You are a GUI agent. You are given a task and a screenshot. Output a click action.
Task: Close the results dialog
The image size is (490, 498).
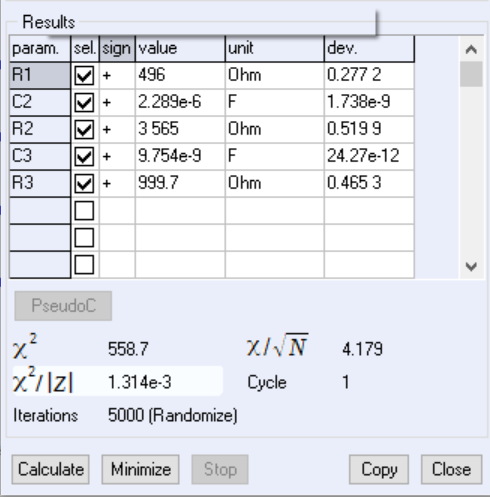coord(452,469)
